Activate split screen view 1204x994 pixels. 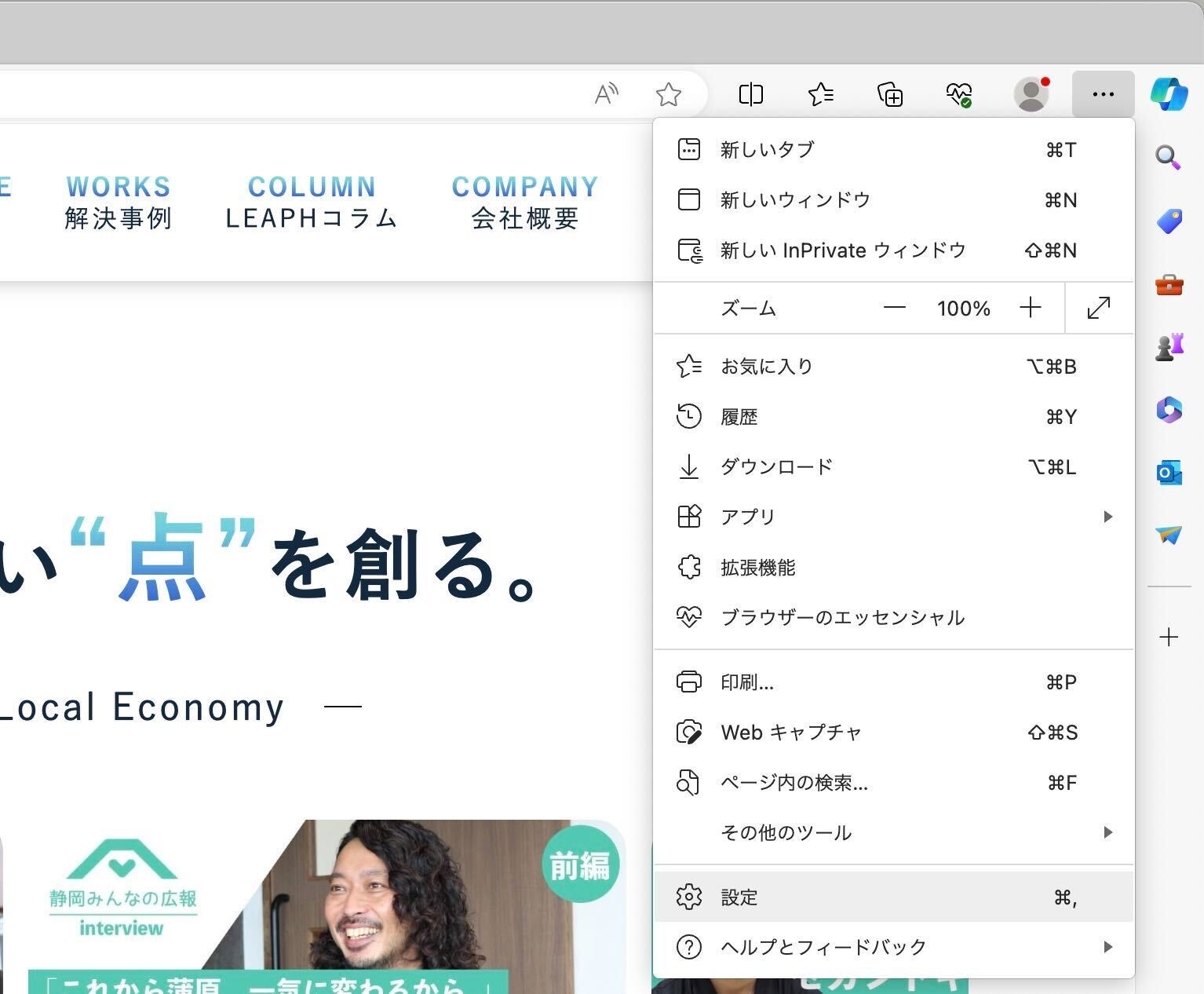pyautogui.click(x=751, y=94)
